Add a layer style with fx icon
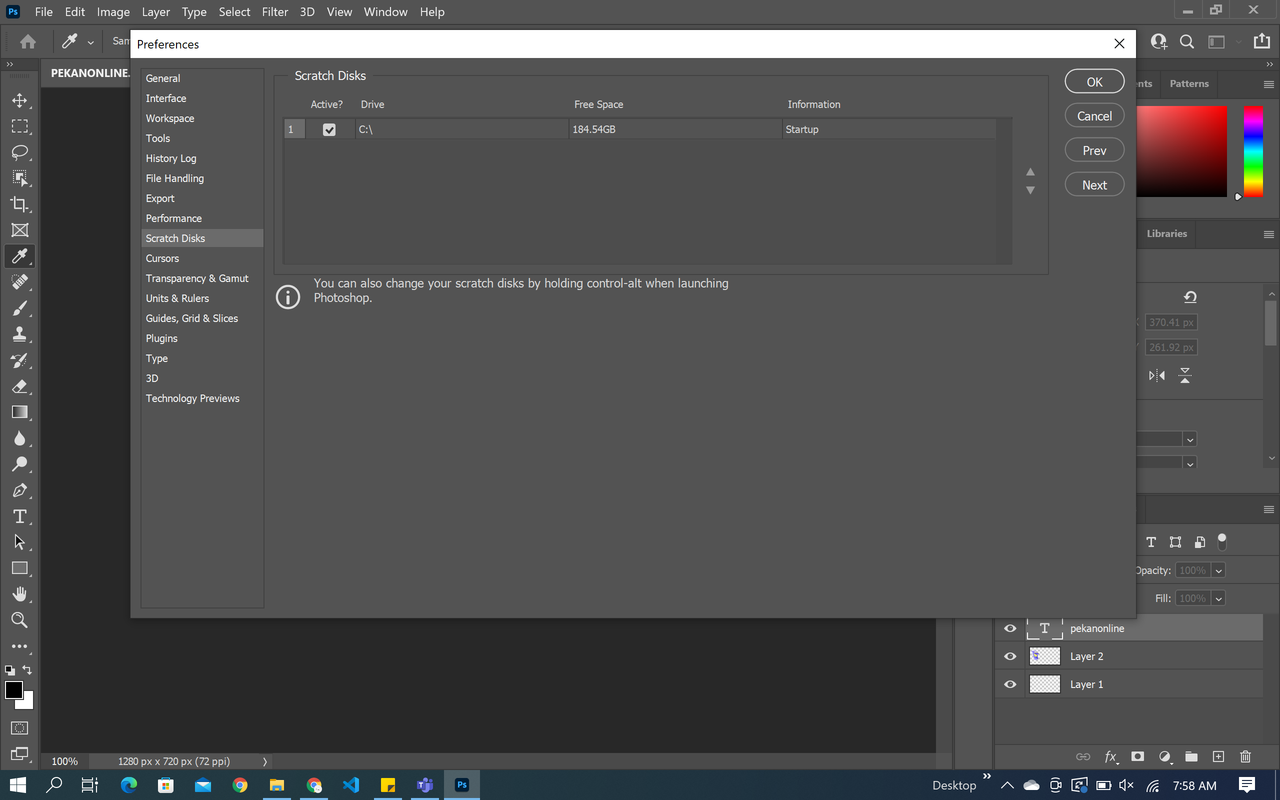 [x=1111, y=757]
